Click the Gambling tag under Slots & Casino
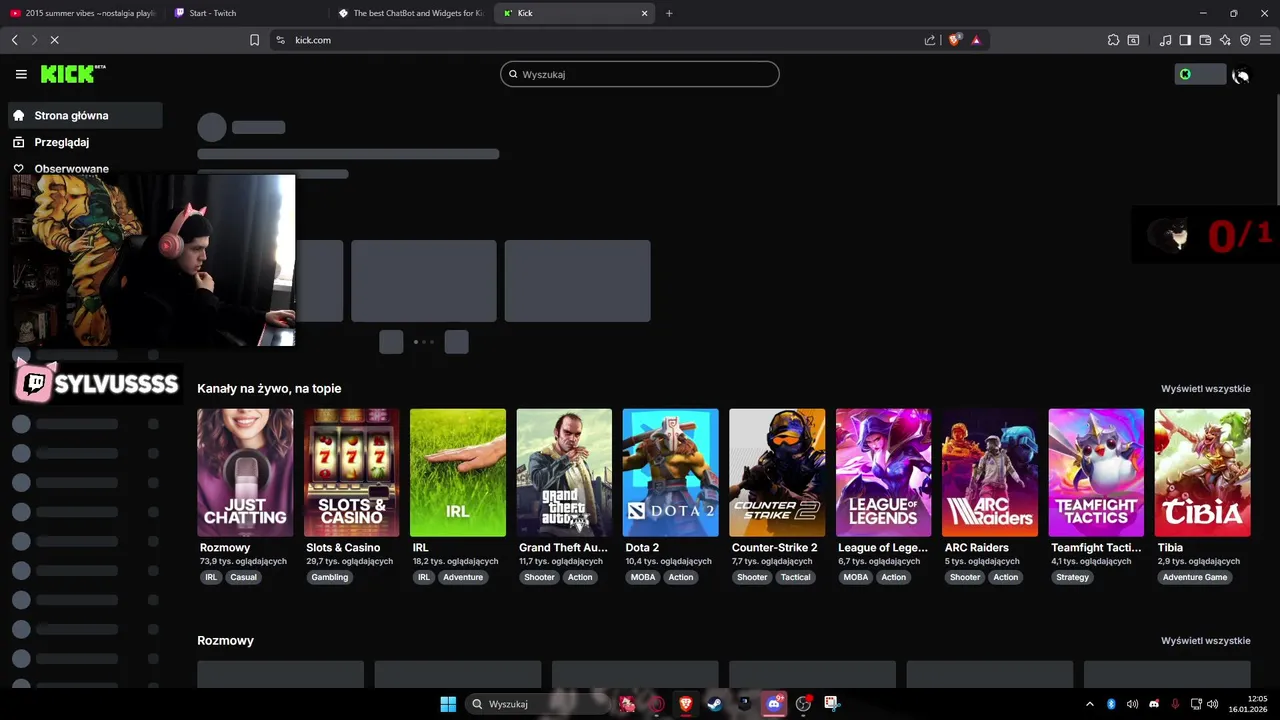The image size is (1280, 720). [x=330, y=577]
